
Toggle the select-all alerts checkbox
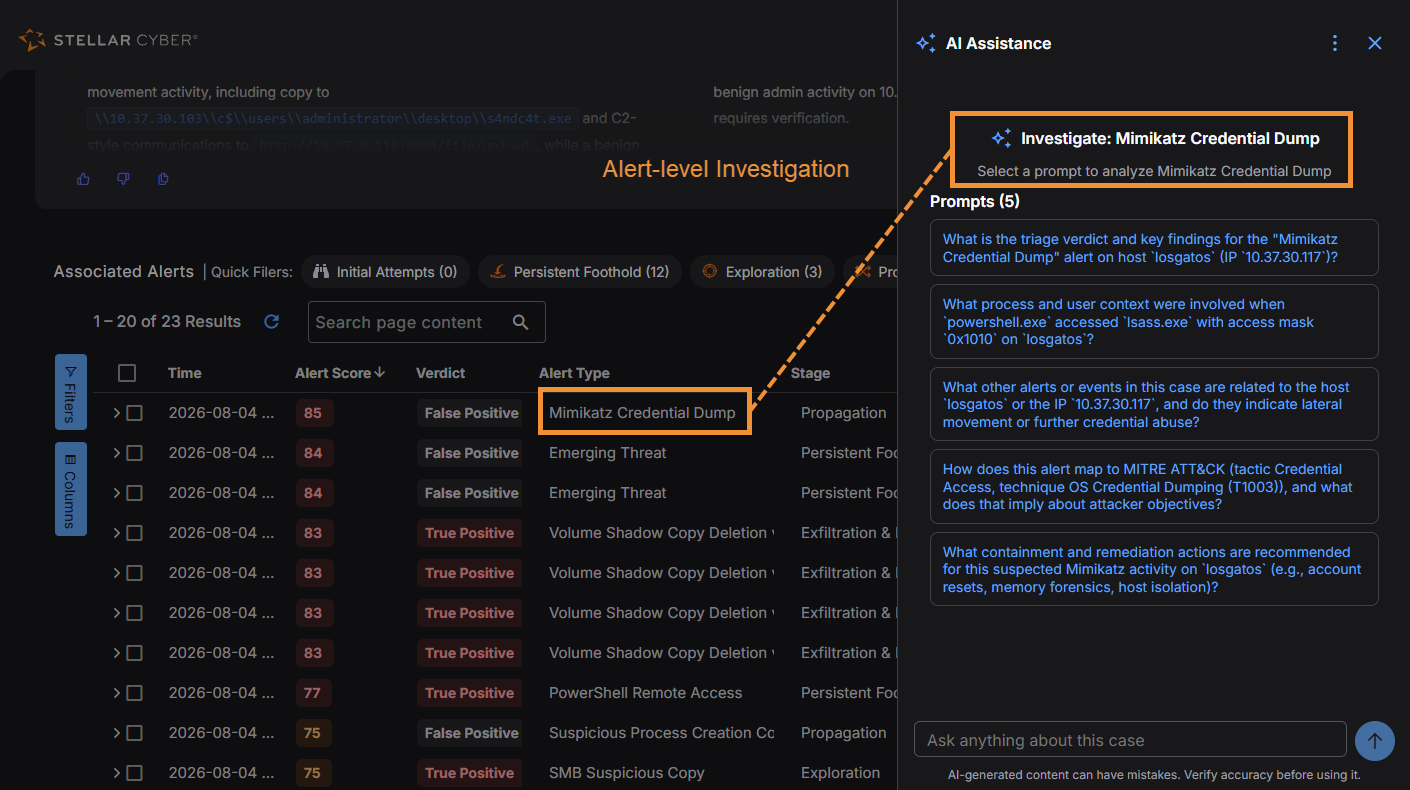click(127, 373)
